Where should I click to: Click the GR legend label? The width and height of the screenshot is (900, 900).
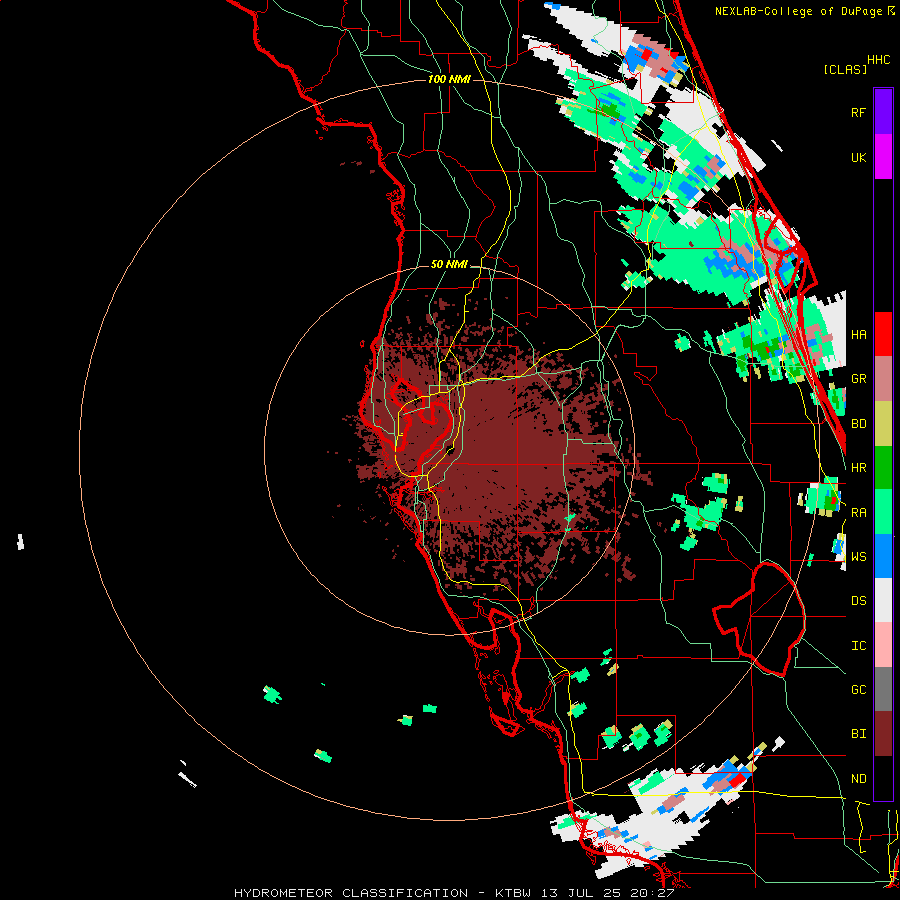[x=858, y=379]
